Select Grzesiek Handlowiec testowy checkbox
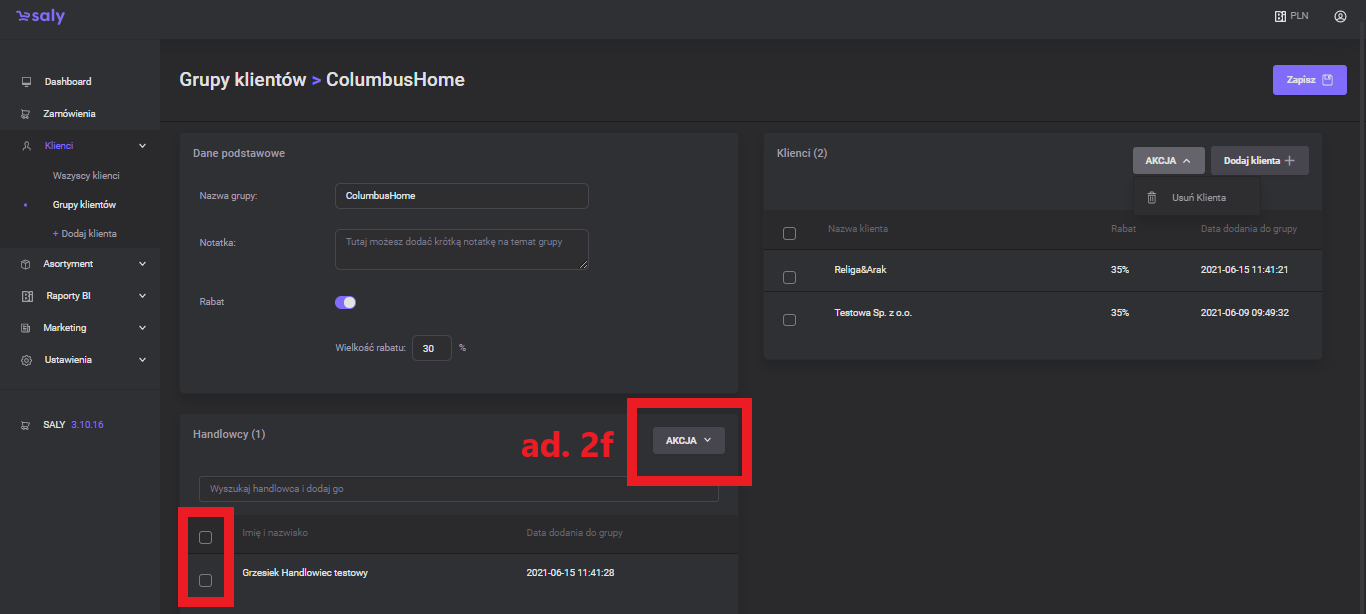 (x=205, y=580)
